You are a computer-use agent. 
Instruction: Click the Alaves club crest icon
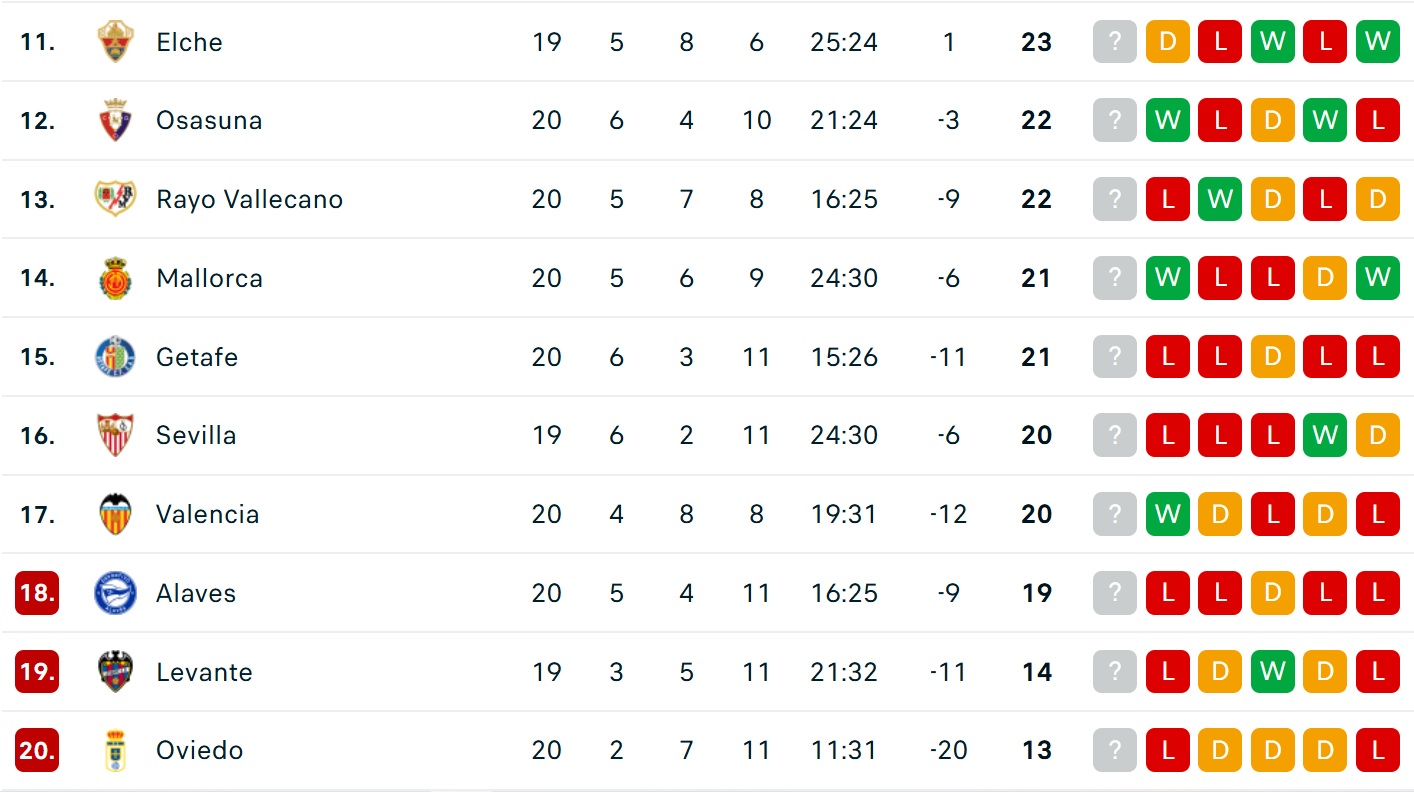[x=115, y=593]
